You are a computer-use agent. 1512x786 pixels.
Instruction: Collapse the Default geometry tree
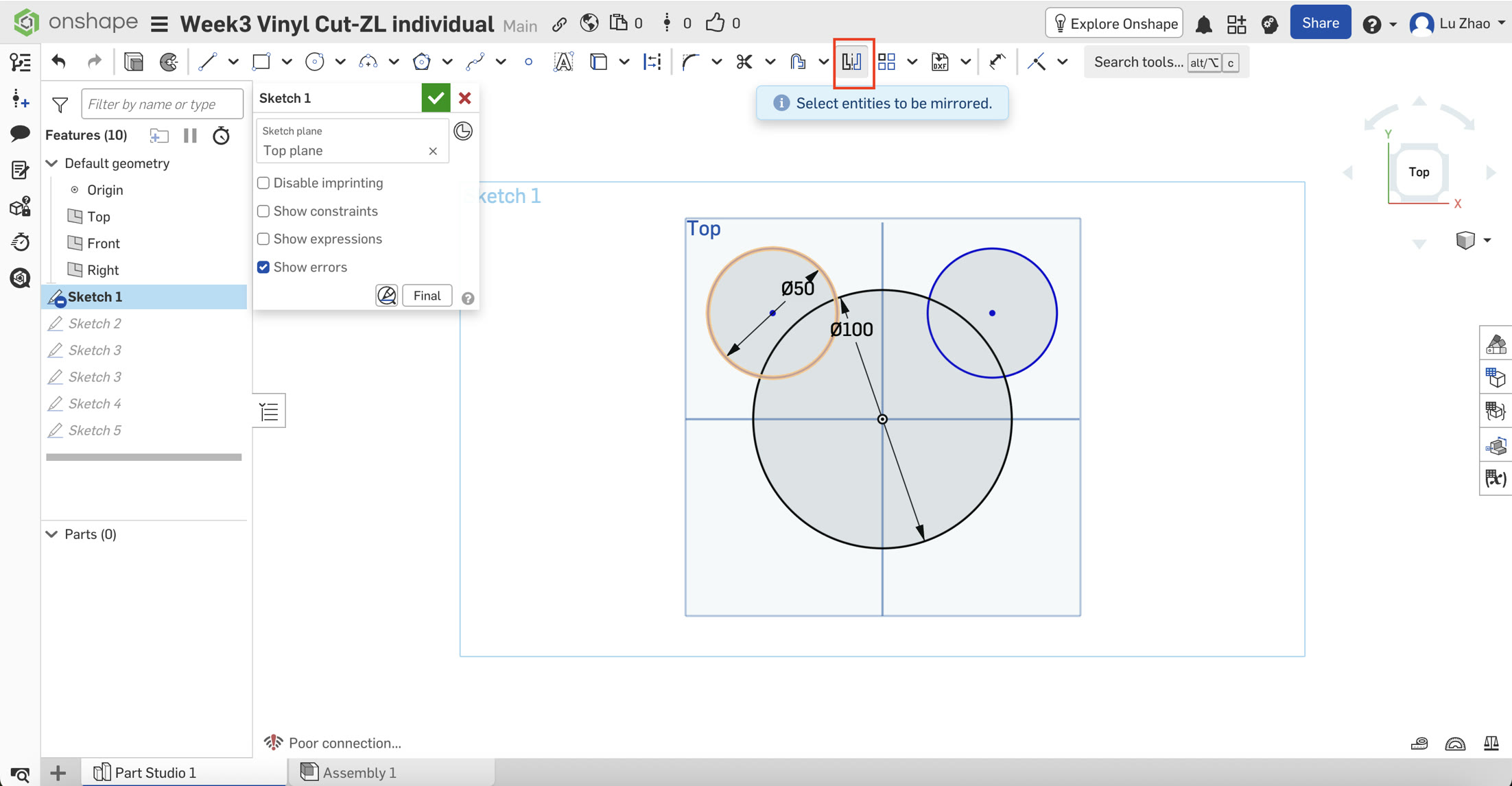tap(52, 163)
